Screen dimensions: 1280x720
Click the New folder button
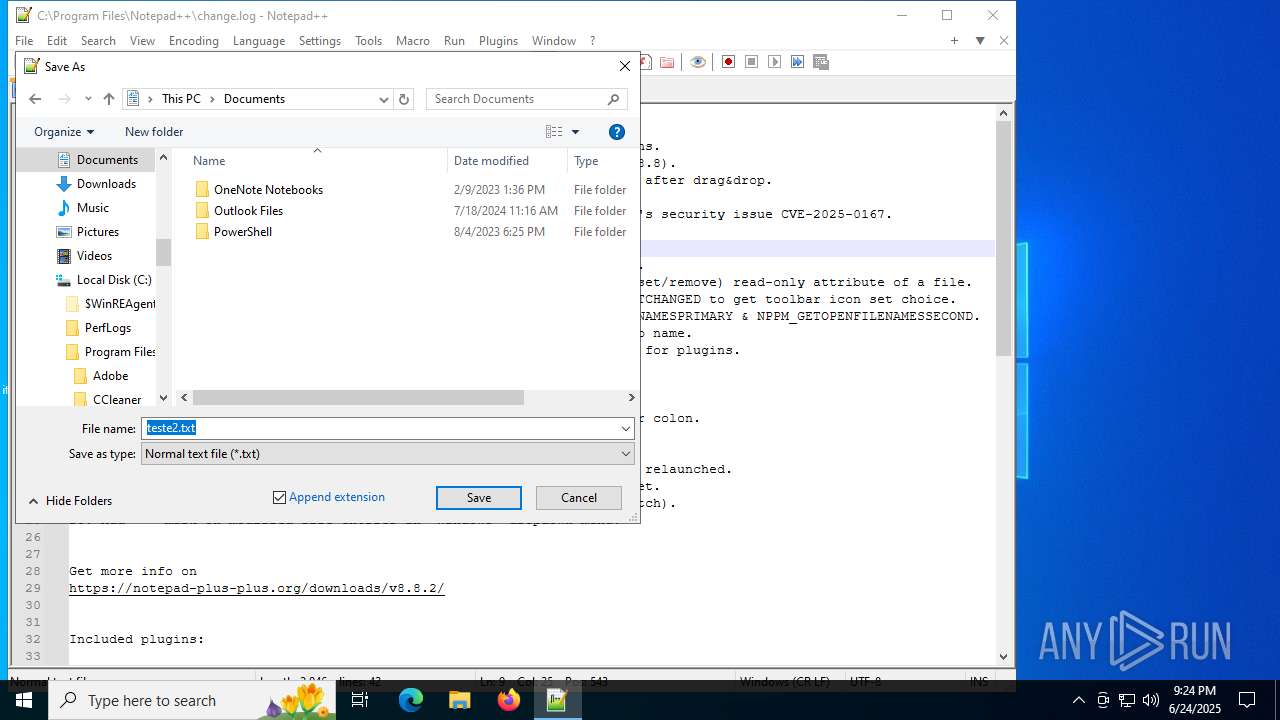click(x=154, y=132)
